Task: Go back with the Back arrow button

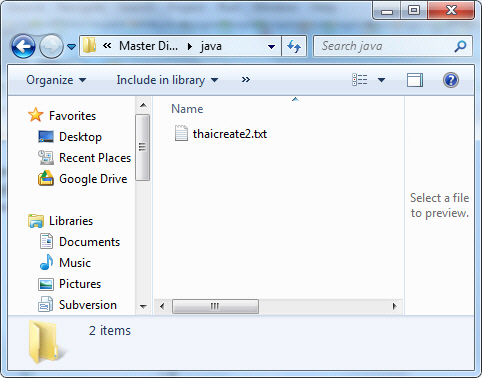Action: click(x=23, y=46)
